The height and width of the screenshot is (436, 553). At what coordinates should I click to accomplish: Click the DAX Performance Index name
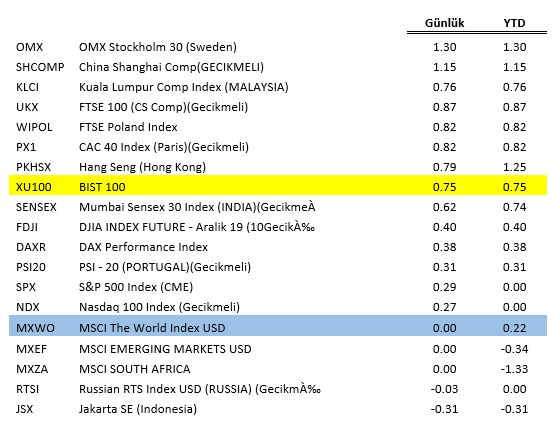click(x=143, y=247)
